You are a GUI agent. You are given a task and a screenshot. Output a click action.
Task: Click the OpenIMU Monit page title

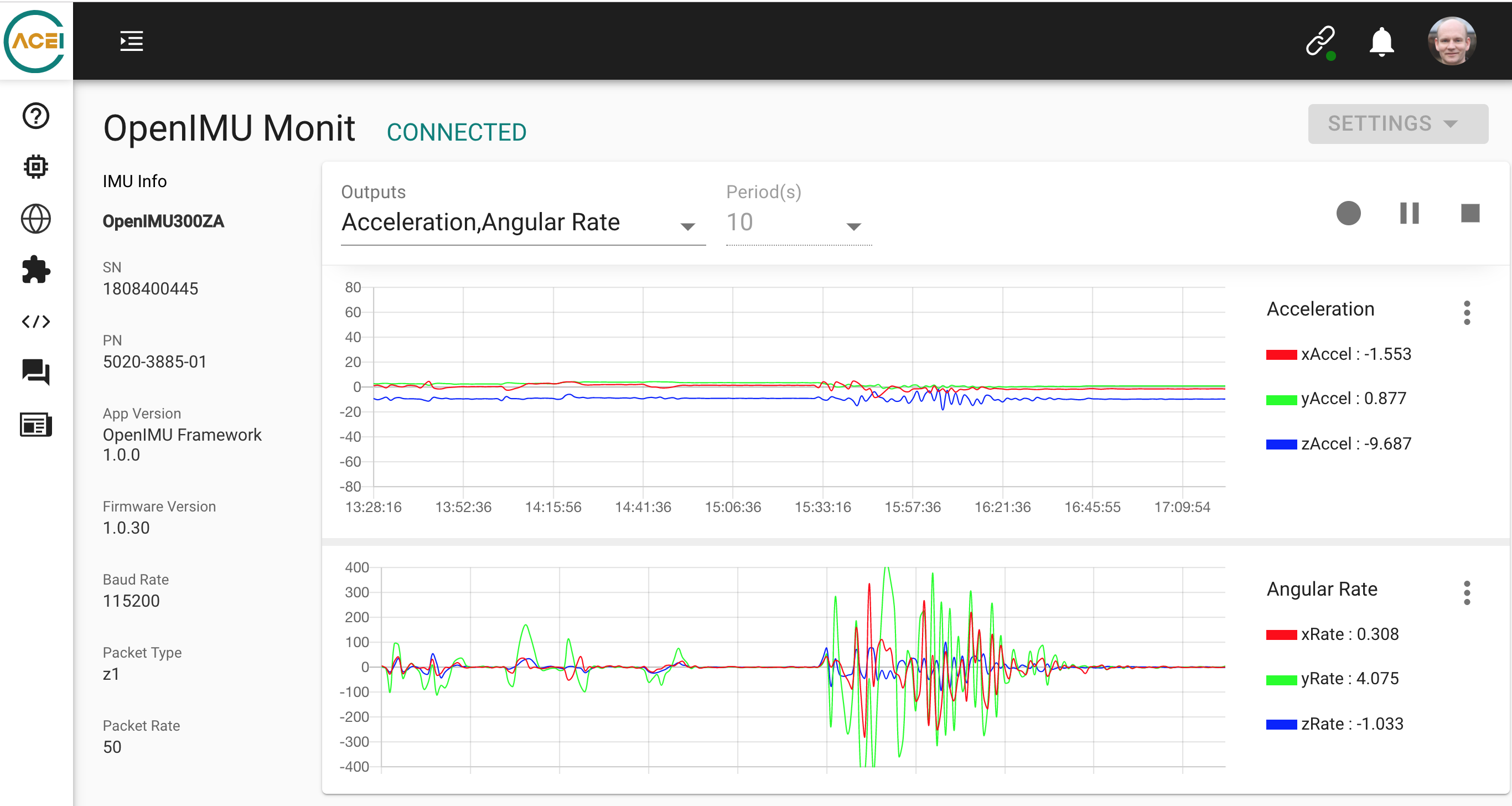[229, 128]
